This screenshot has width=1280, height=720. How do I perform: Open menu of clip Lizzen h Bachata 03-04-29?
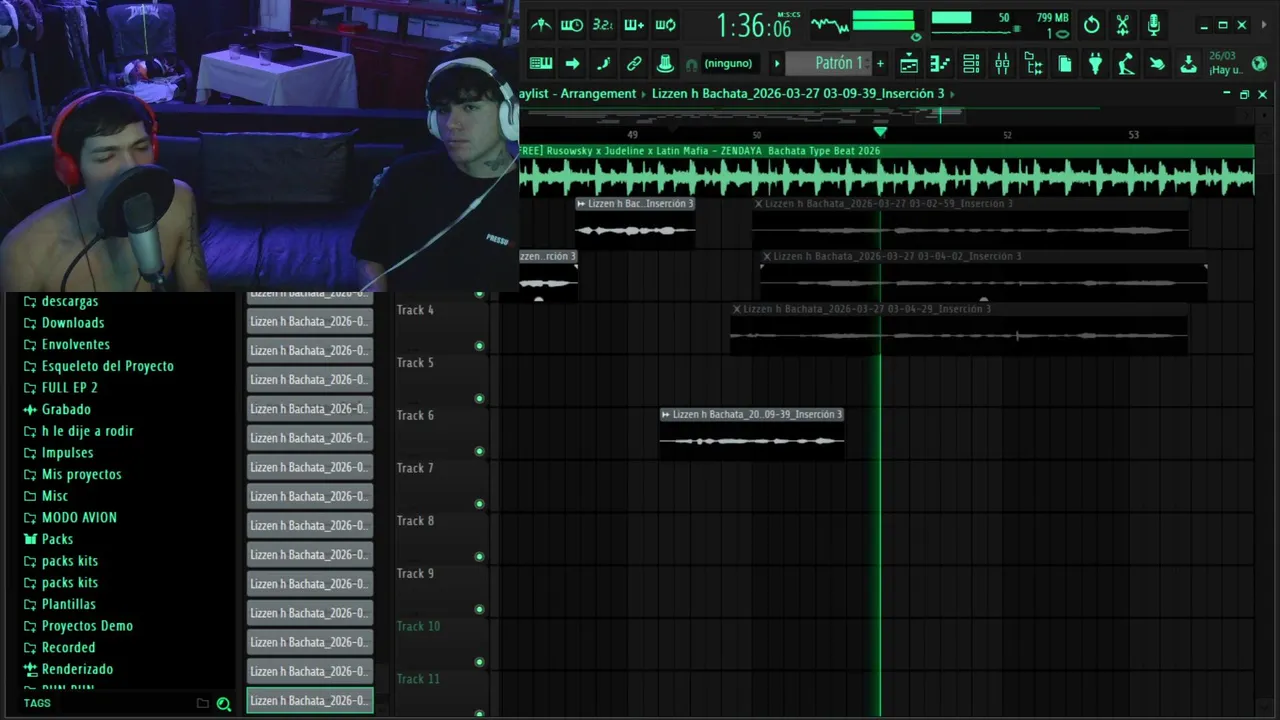[x=737, y=310]
